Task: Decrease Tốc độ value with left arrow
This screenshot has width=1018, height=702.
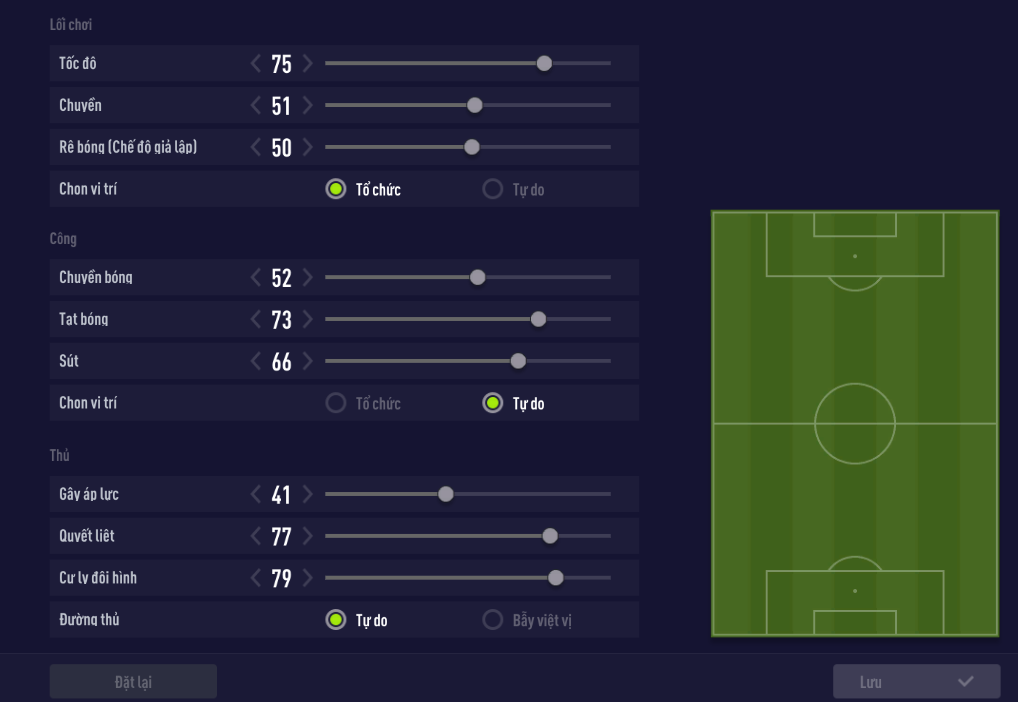Action: click(256, 64)
